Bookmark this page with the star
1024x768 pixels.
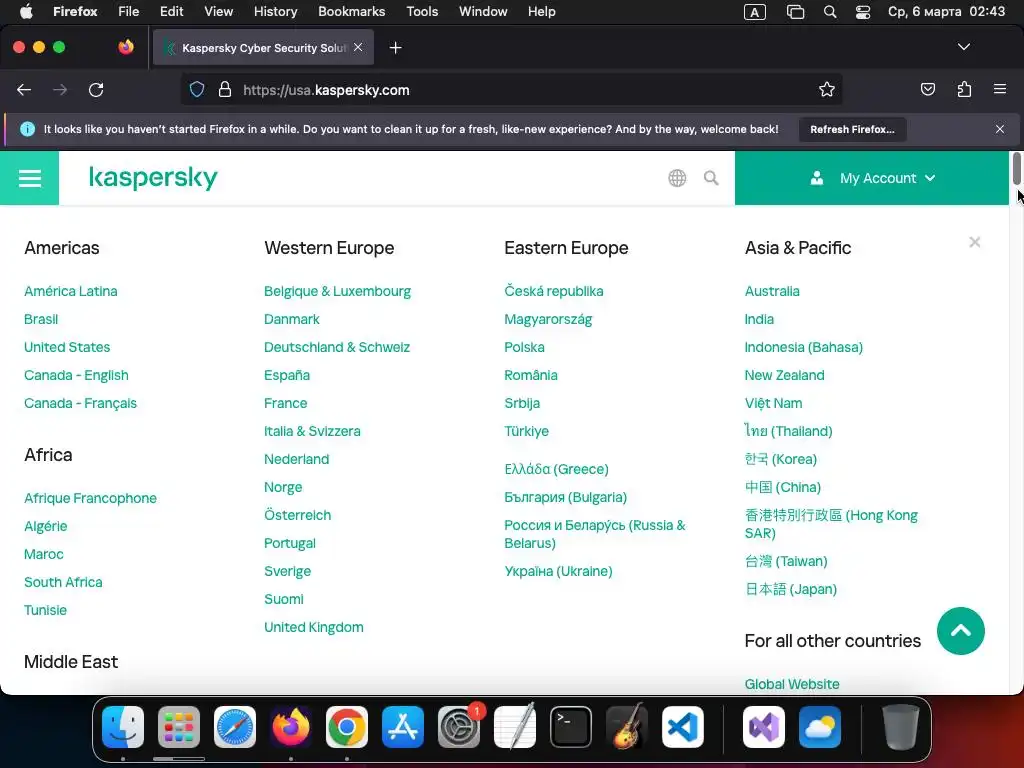click(827, 89)
